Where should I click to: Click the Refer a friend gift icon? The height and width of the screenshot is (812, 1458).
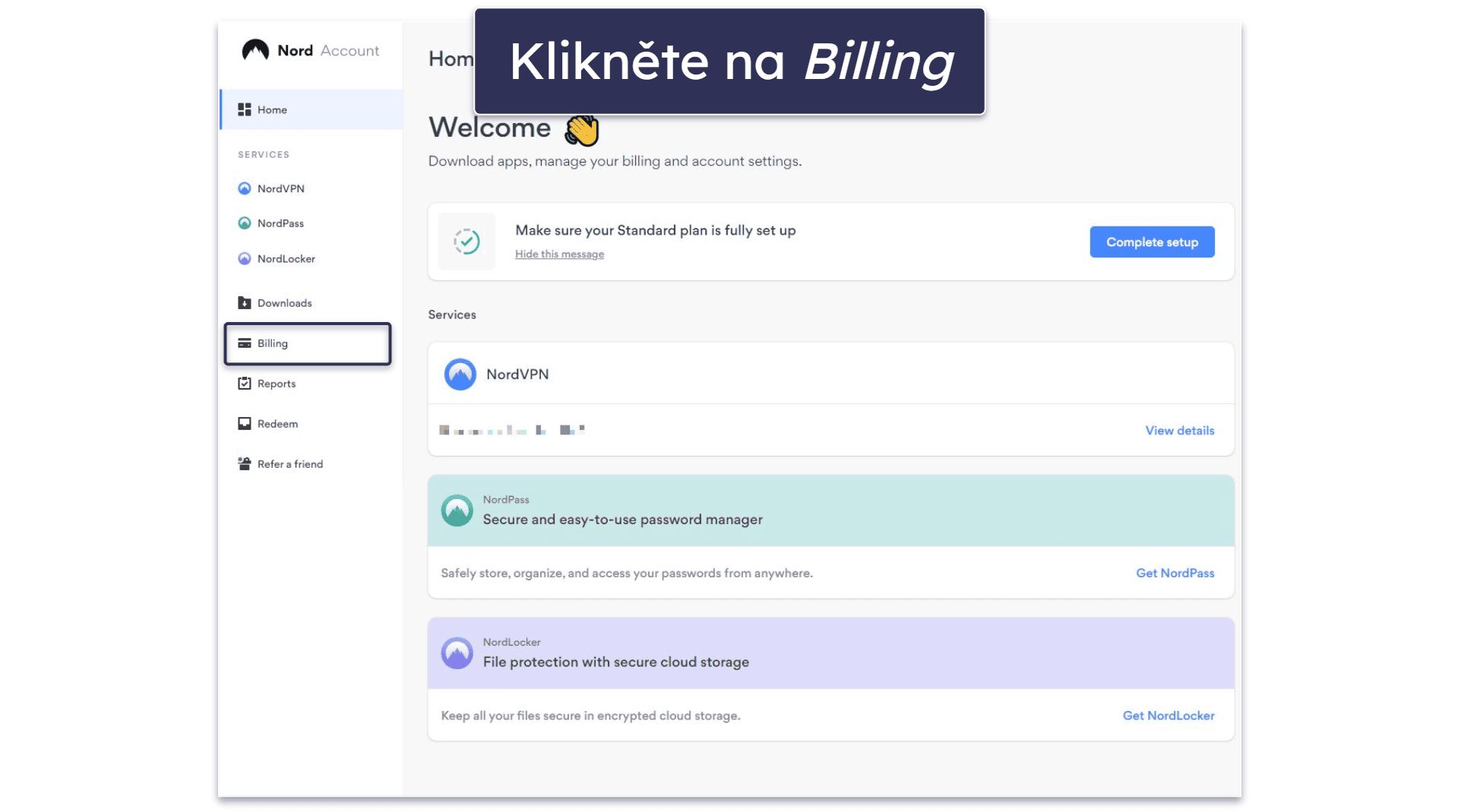(244, 464)
